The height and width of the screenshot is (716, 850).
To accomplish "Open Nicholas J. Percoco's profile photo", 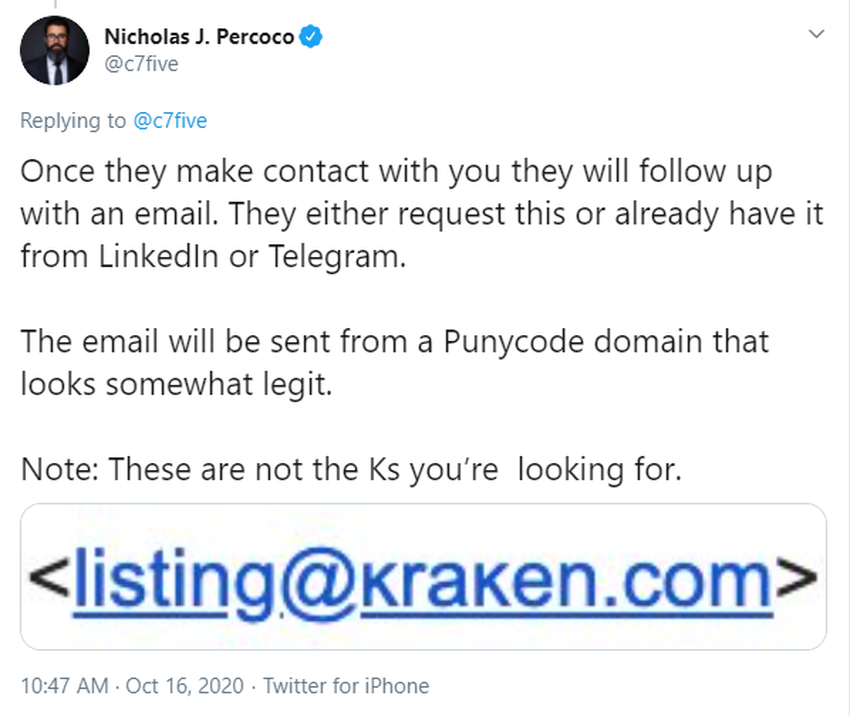I will 55,50.
